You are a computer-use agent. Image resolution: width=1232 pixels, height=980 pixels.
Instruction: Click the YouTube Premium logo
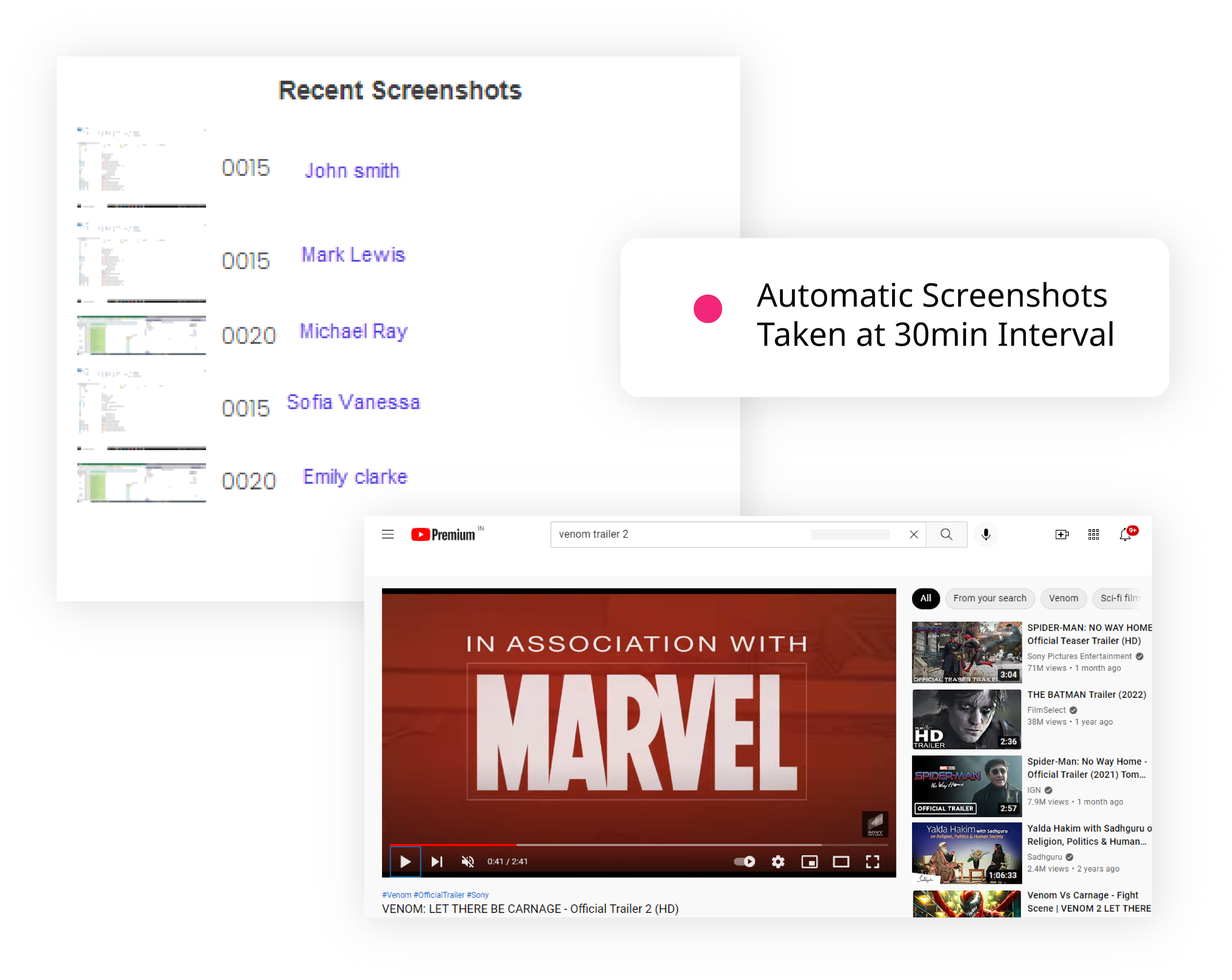coord(443,534)
